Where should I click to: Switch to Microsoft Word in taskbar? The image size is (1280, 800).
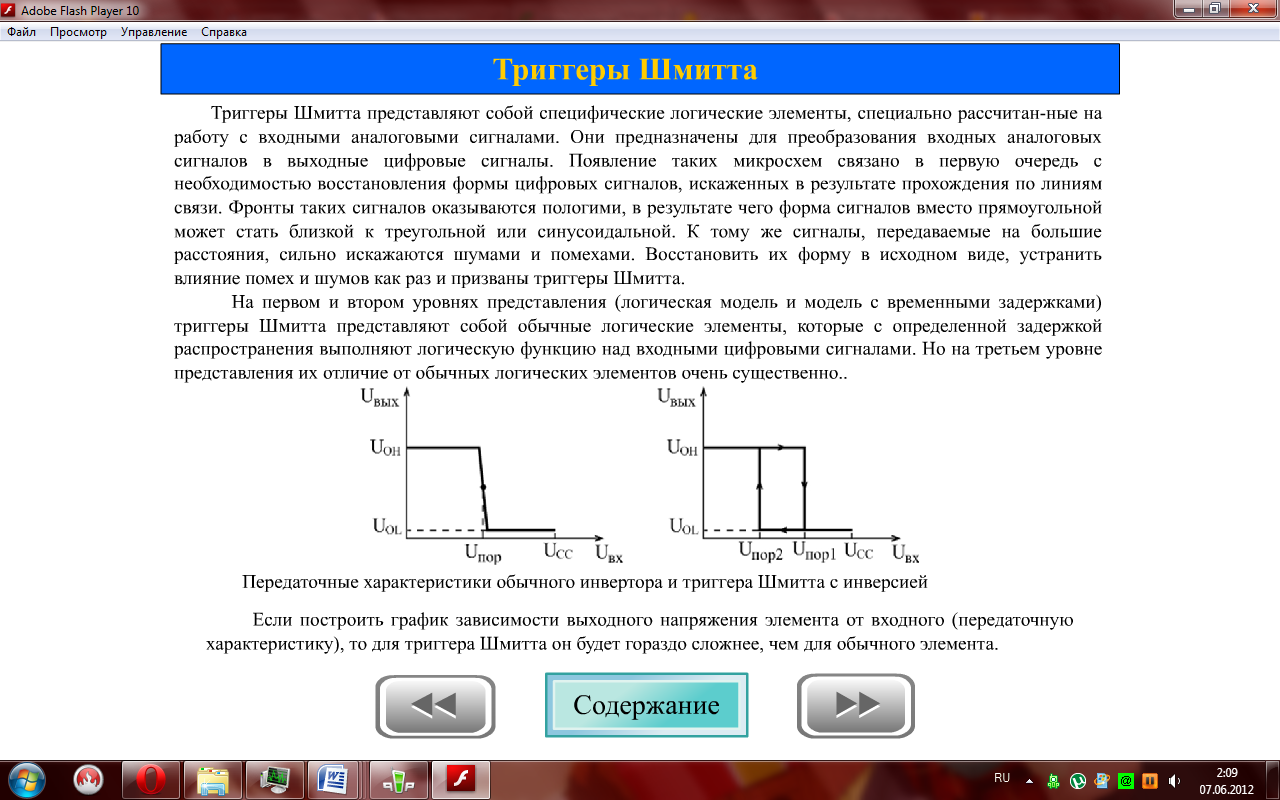pyautogui.click(x=334, y=779)
